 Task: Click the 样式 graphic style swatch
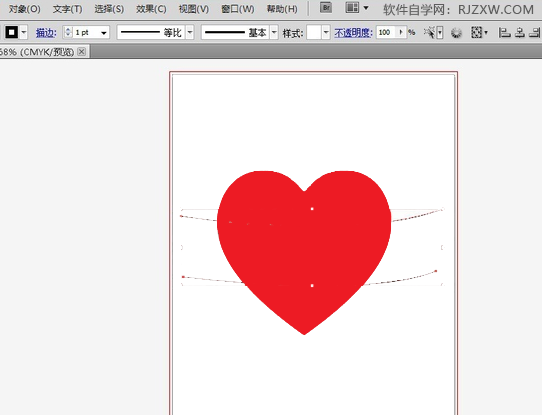point(314,33)
